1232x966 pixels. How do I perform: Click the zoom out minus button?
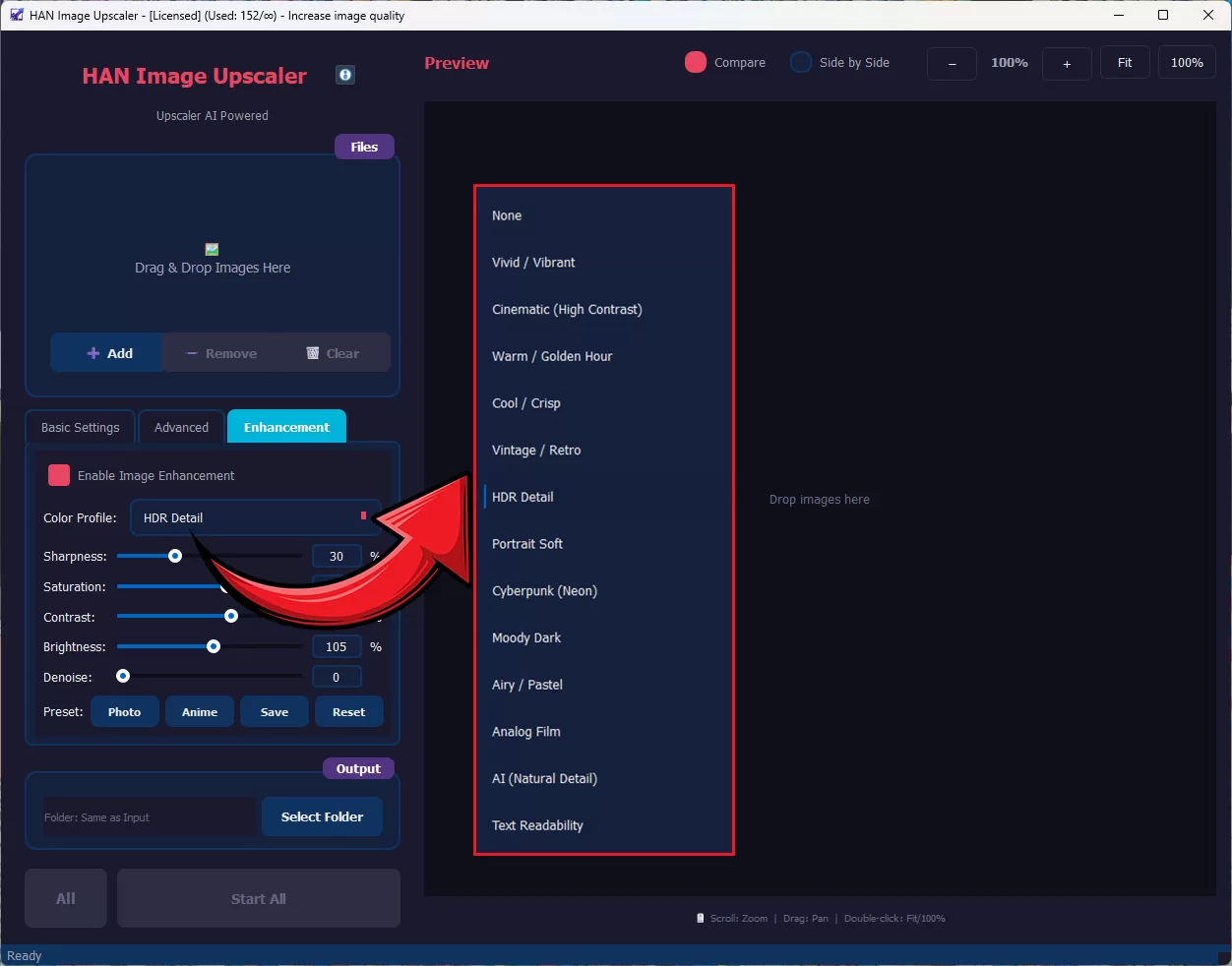tap(952, 63)
